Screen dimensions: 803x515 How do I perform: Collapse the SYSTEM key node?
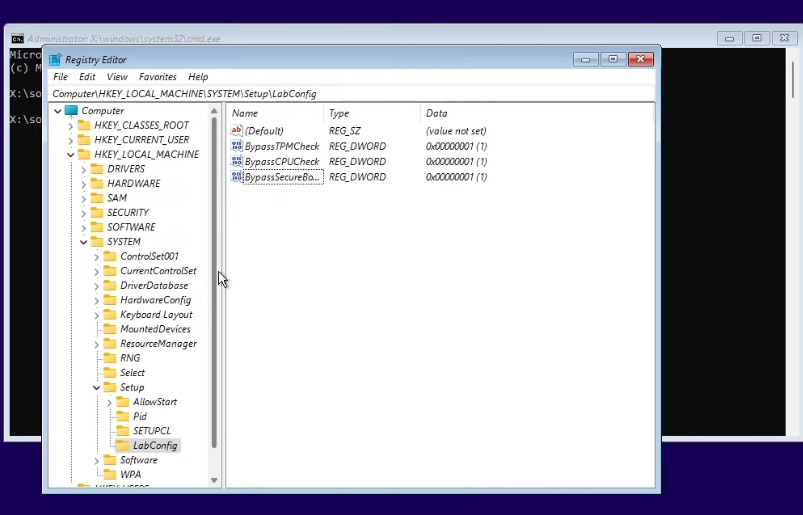click(83, 242)
